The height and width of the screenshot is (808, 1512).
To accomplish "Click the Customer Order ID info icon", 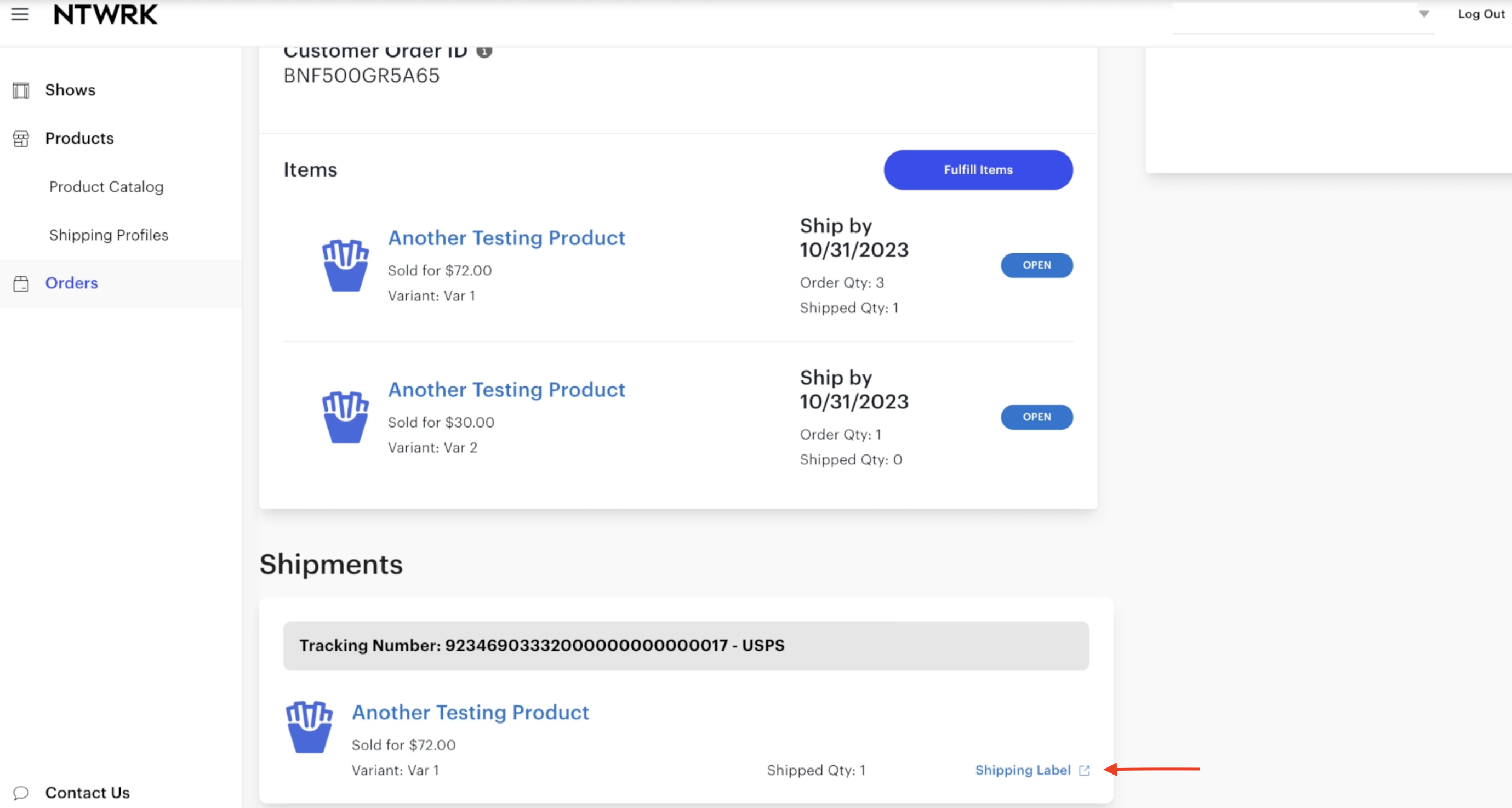I will [484, 52].
